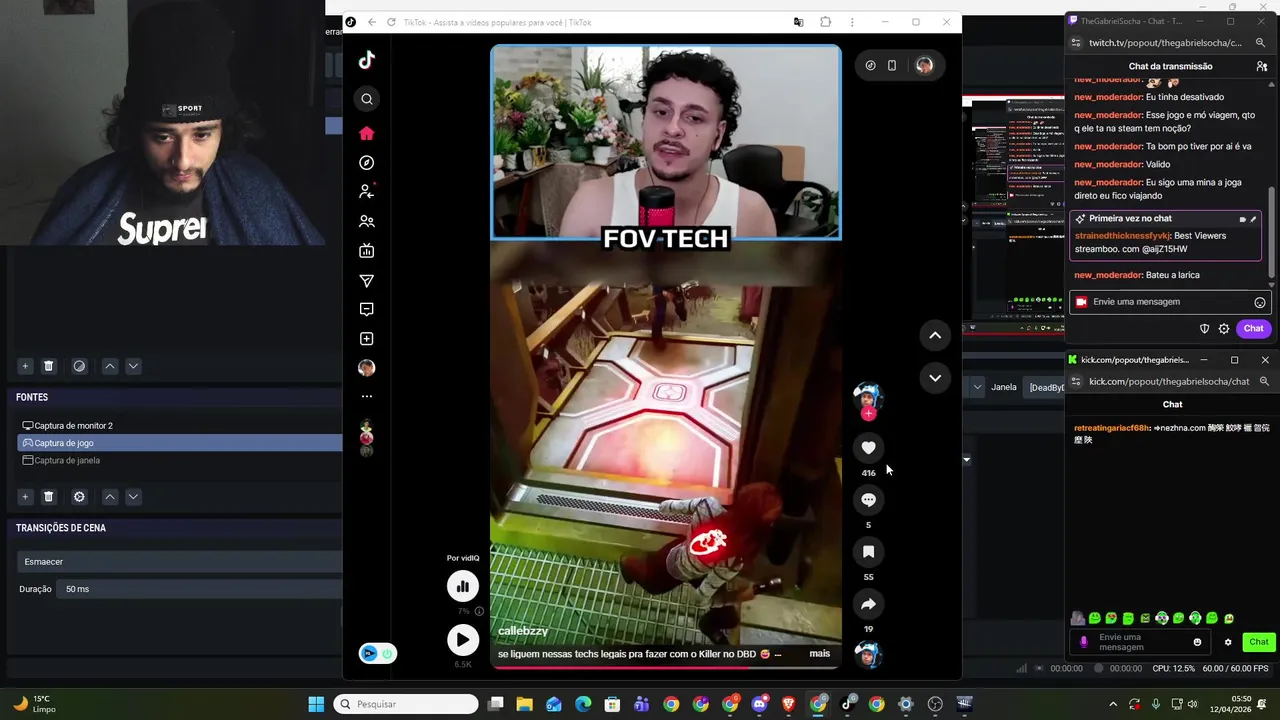
Task: Remove selected source with trash icon
Action: point(48,497)
